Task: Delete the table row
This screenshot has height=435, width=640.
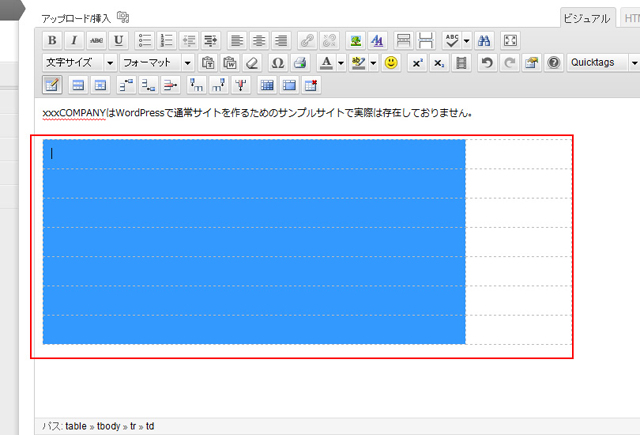Action: [170, 85]
